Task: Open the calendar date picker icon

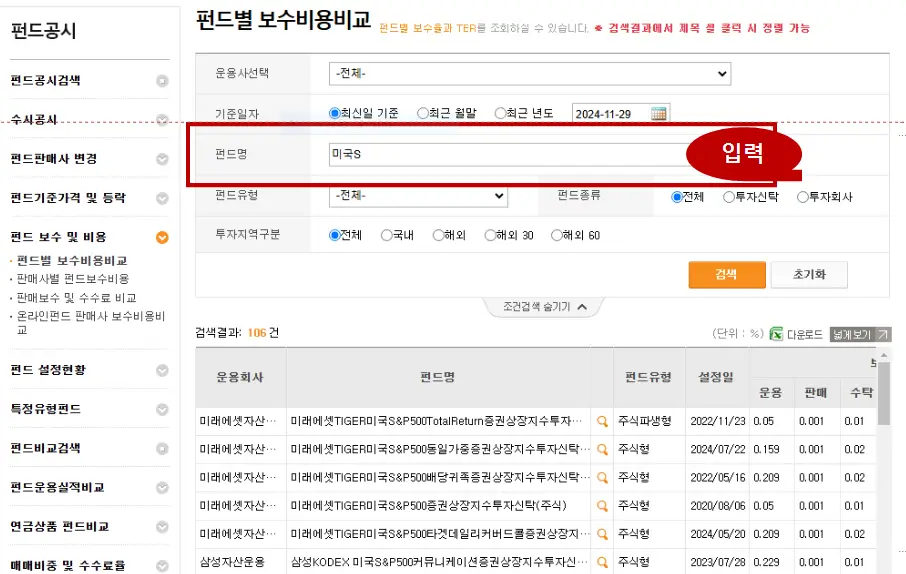Action: coord(658,113)
